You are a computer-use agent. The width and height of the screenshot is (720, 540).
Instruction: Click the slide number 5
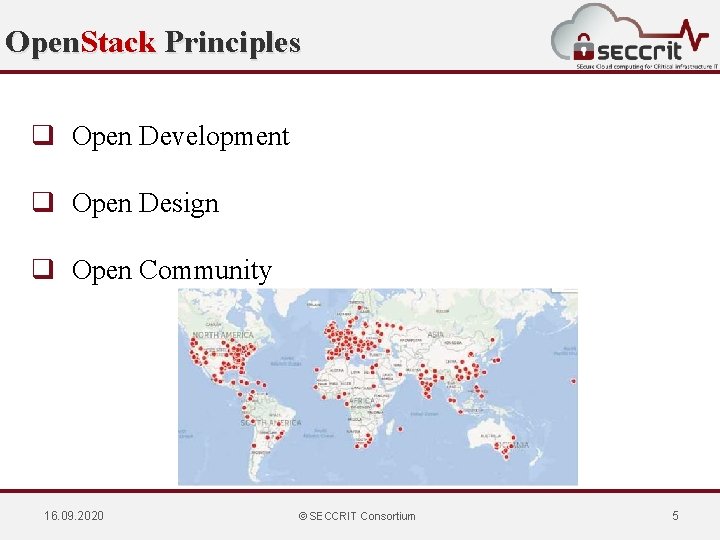[x=675, y=516]
